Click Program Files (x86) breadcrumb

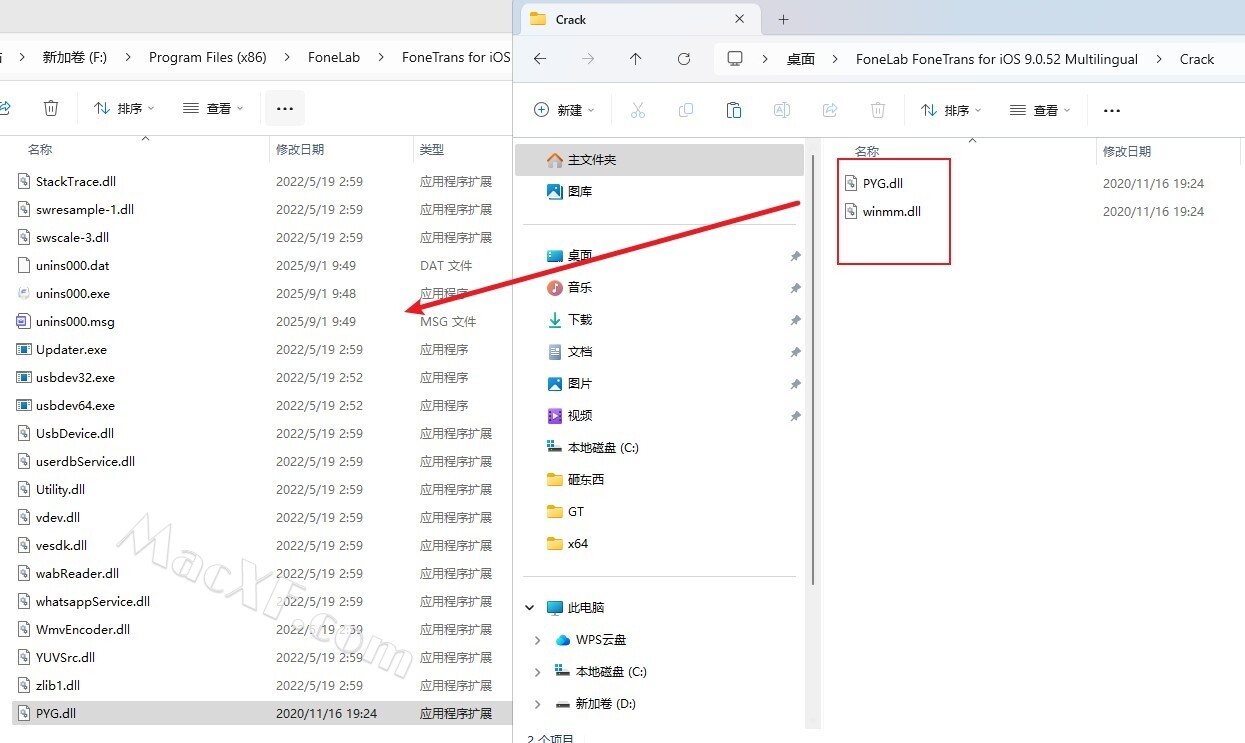point(208,57)
